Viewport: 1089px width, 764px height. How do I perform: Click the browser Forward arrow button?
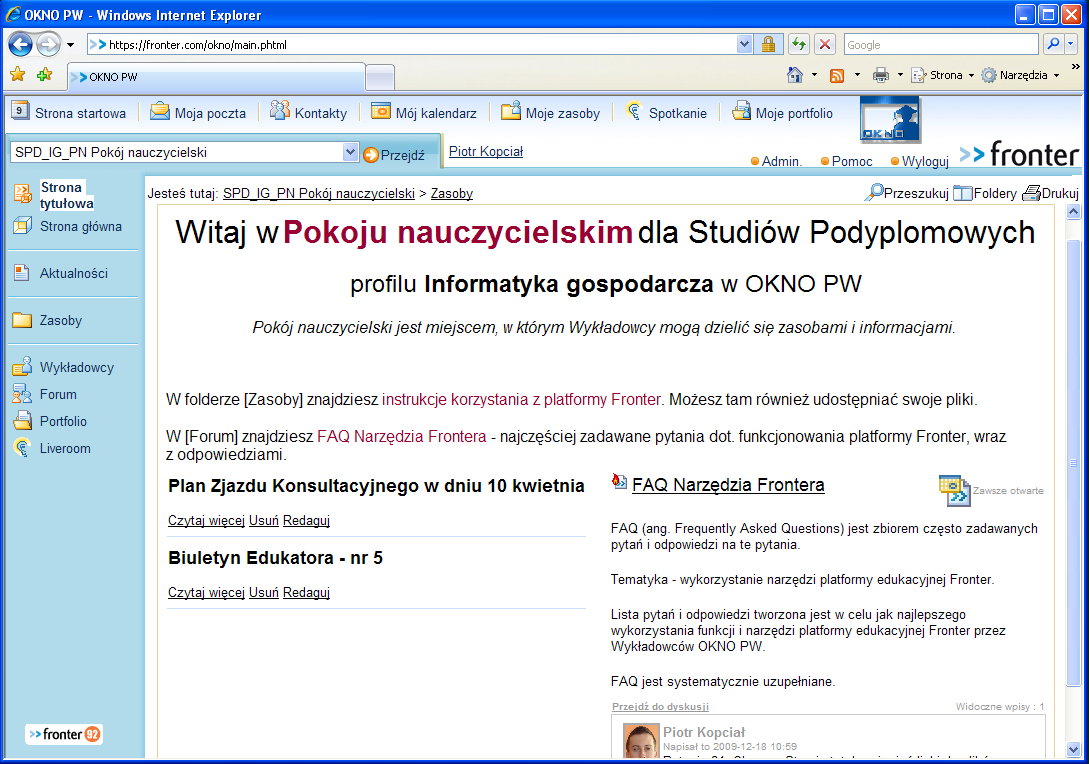(48, 44)
